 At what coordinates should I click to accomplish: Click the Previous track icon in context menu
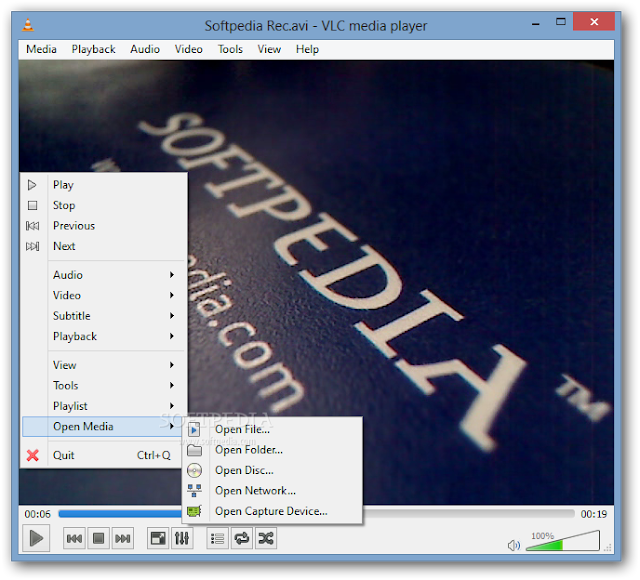pyautogui.click(x=32, y=226)
